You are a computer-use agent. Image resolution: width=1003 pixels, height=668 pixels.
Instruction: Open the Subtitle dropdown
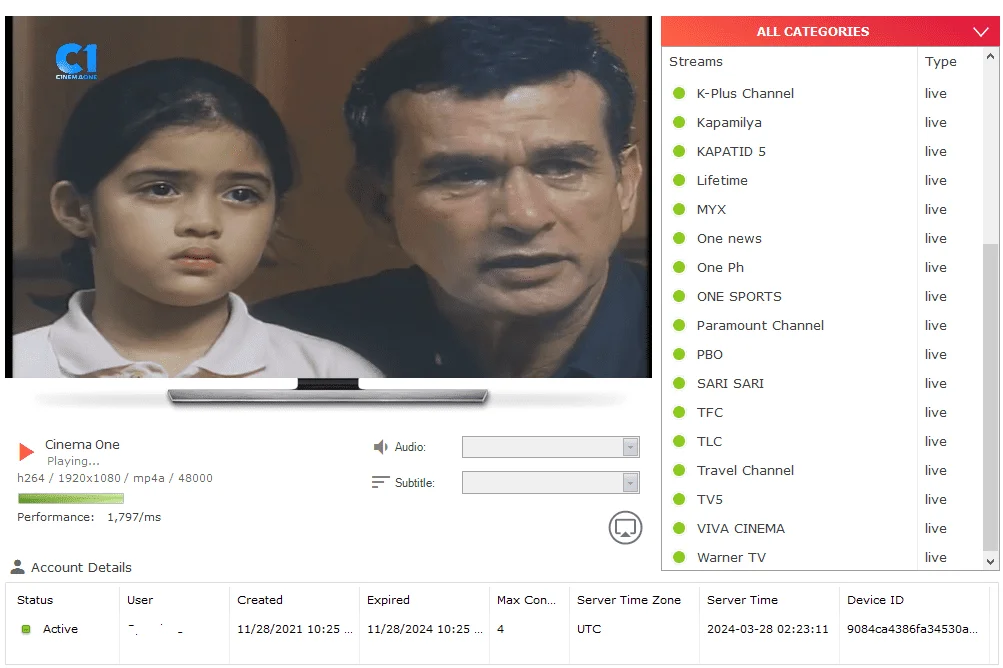(551, 482)
